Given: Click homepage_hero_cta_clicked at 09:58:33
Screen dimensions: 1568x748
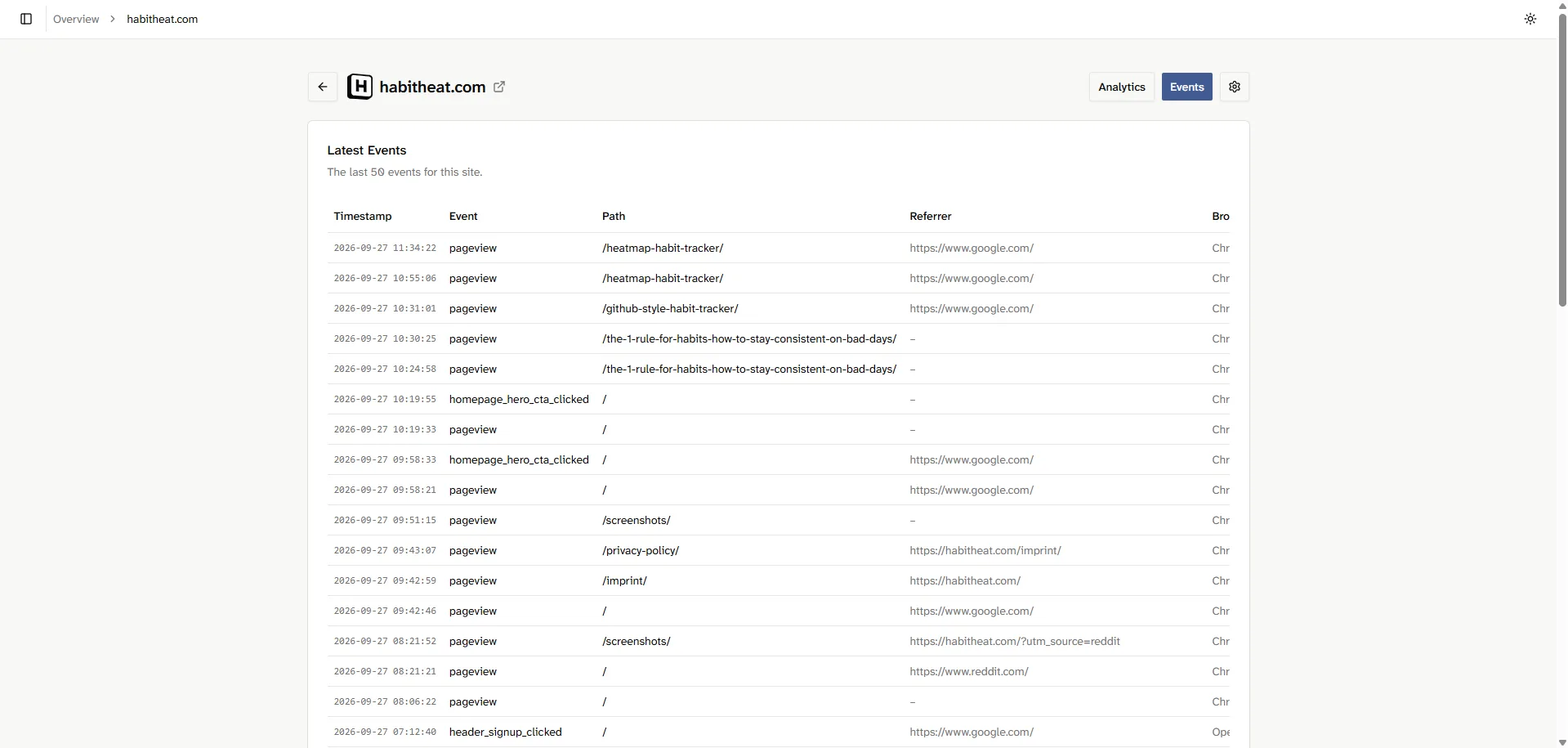Looking at the screenshot, I should [519, 459].
